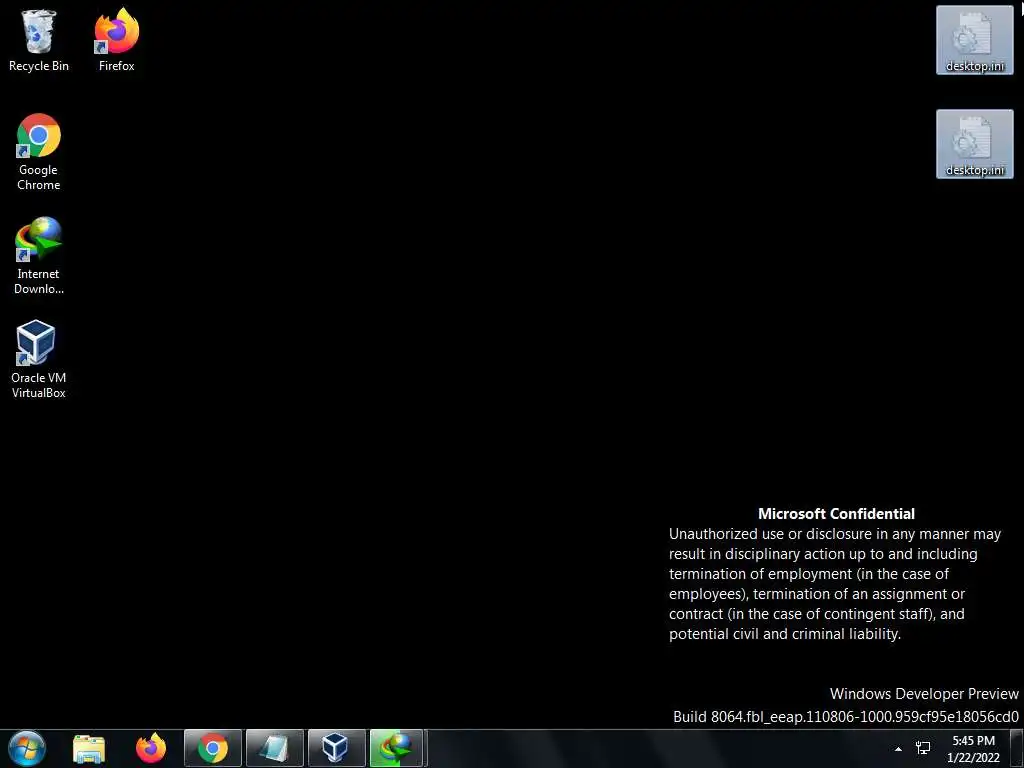Click the Show desktop button
Image resolution: width=1024 pixels, height=768 pixels.
point(1017,749)
